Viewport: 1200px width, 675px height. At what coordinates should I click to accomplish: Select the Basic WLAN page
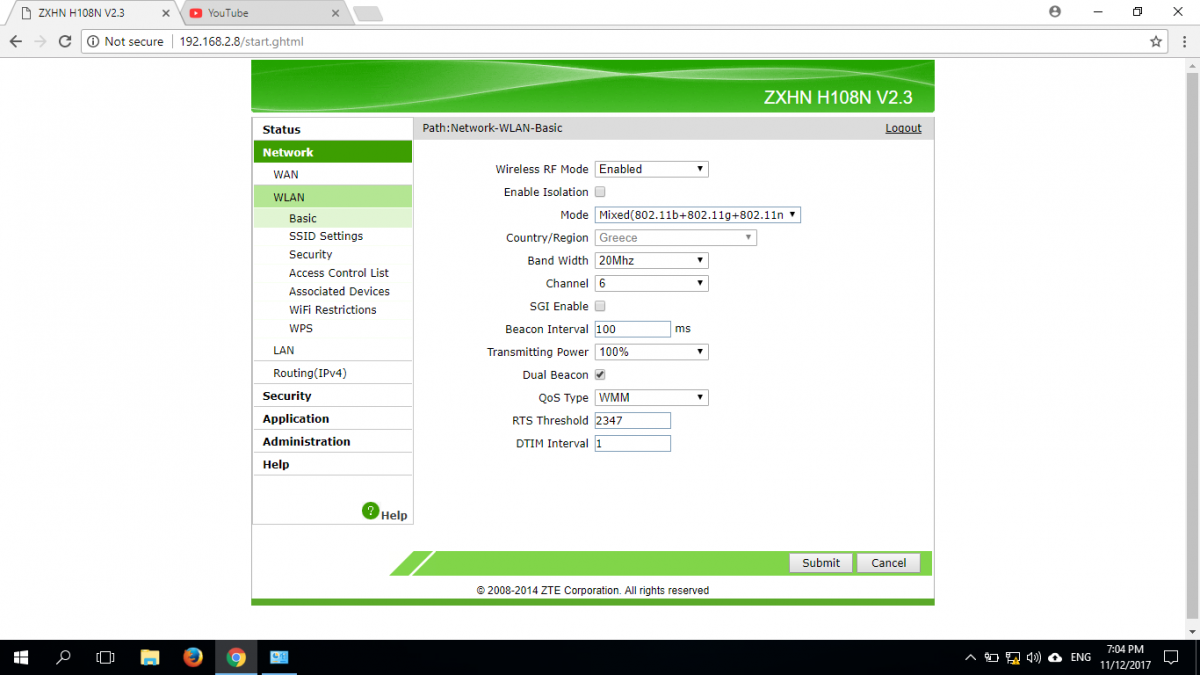click(332, 218)
